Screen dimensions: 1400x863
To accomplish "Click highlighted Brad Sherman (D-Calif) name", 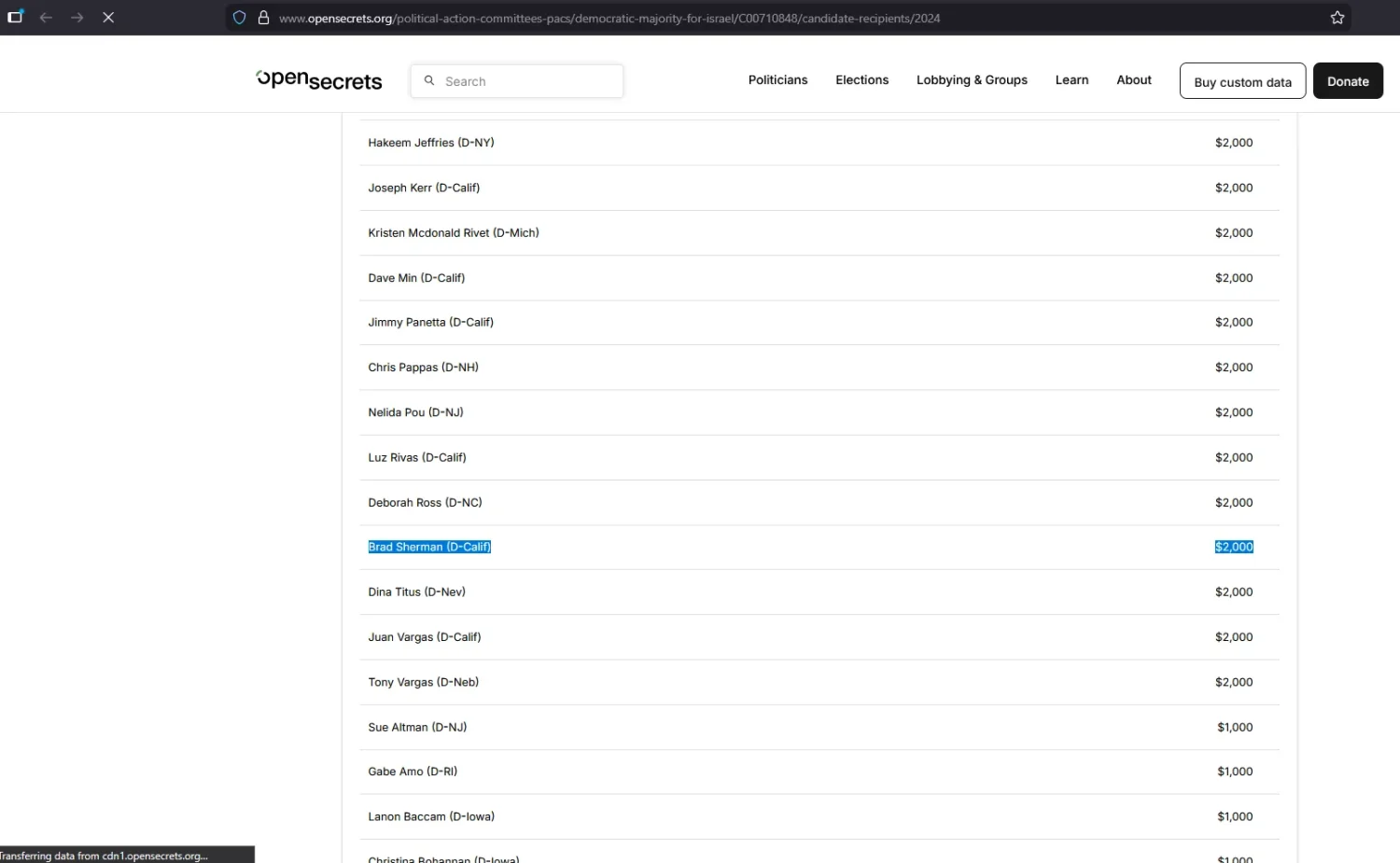I will point(429,547).
